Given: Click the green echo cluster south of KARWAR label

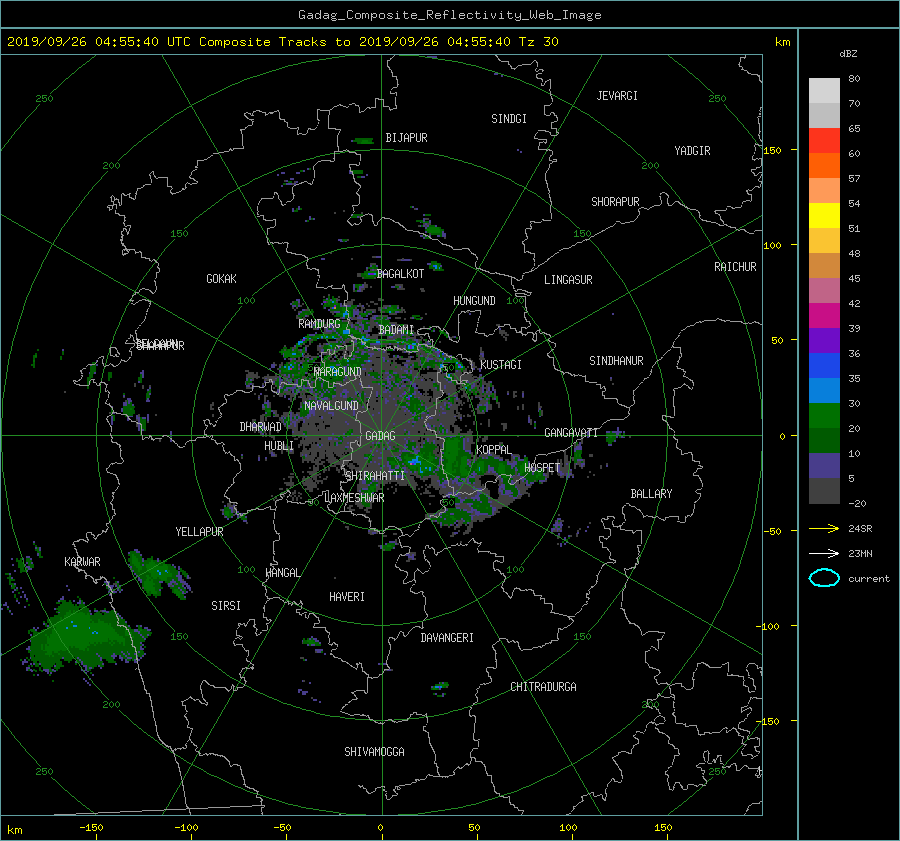Looking at the screenshot, I should pos(86,635).
